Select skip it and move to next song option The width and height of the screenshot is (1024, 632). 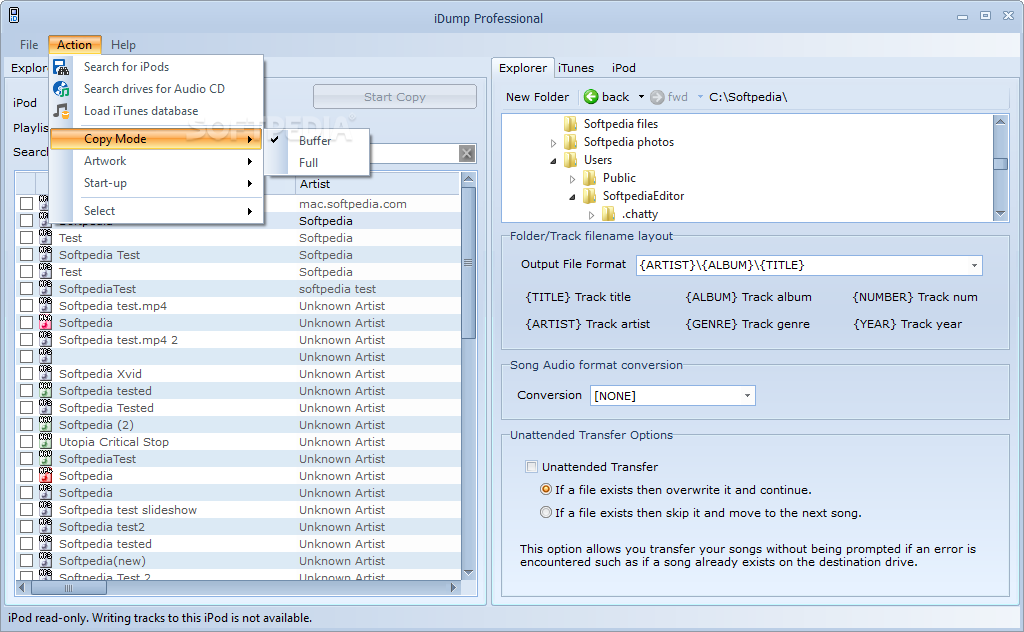tap(546, 513)
